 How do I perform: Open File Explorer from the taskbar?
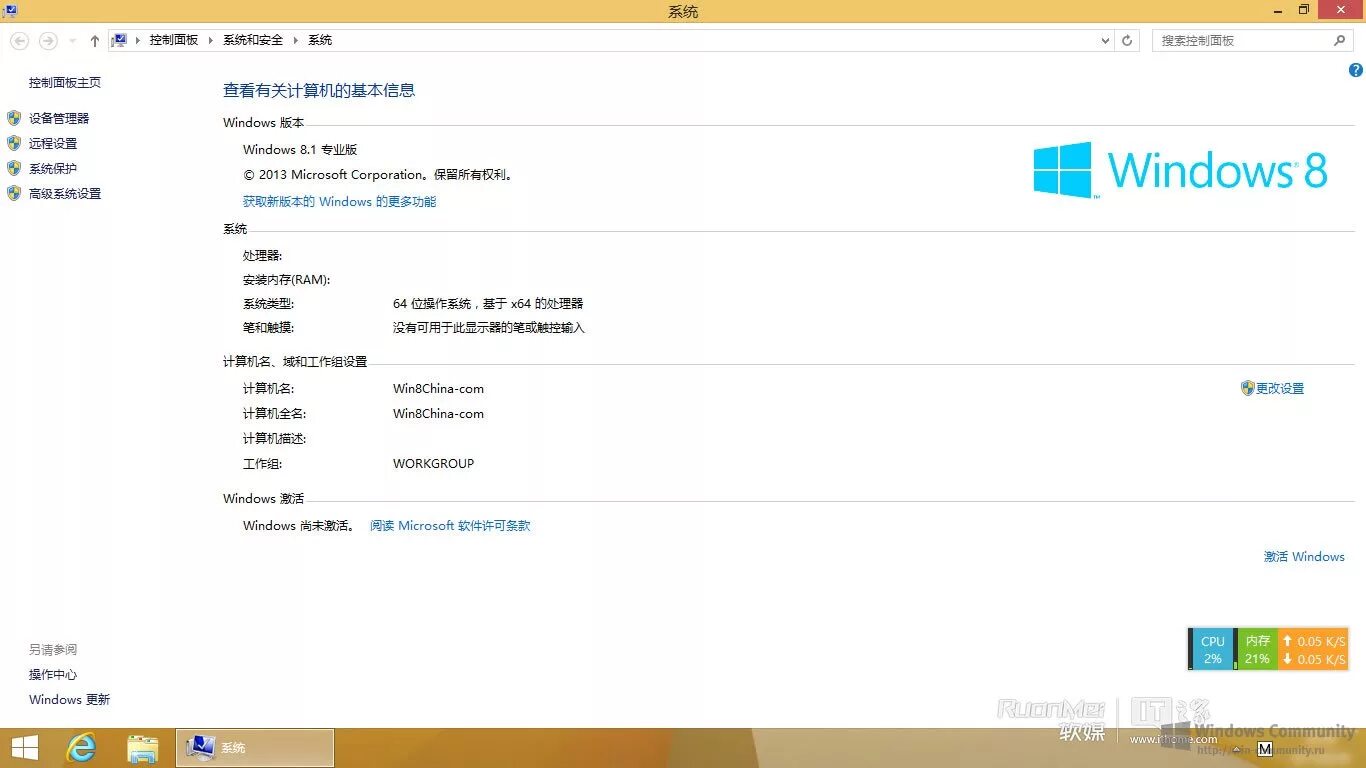coord(143,748)
